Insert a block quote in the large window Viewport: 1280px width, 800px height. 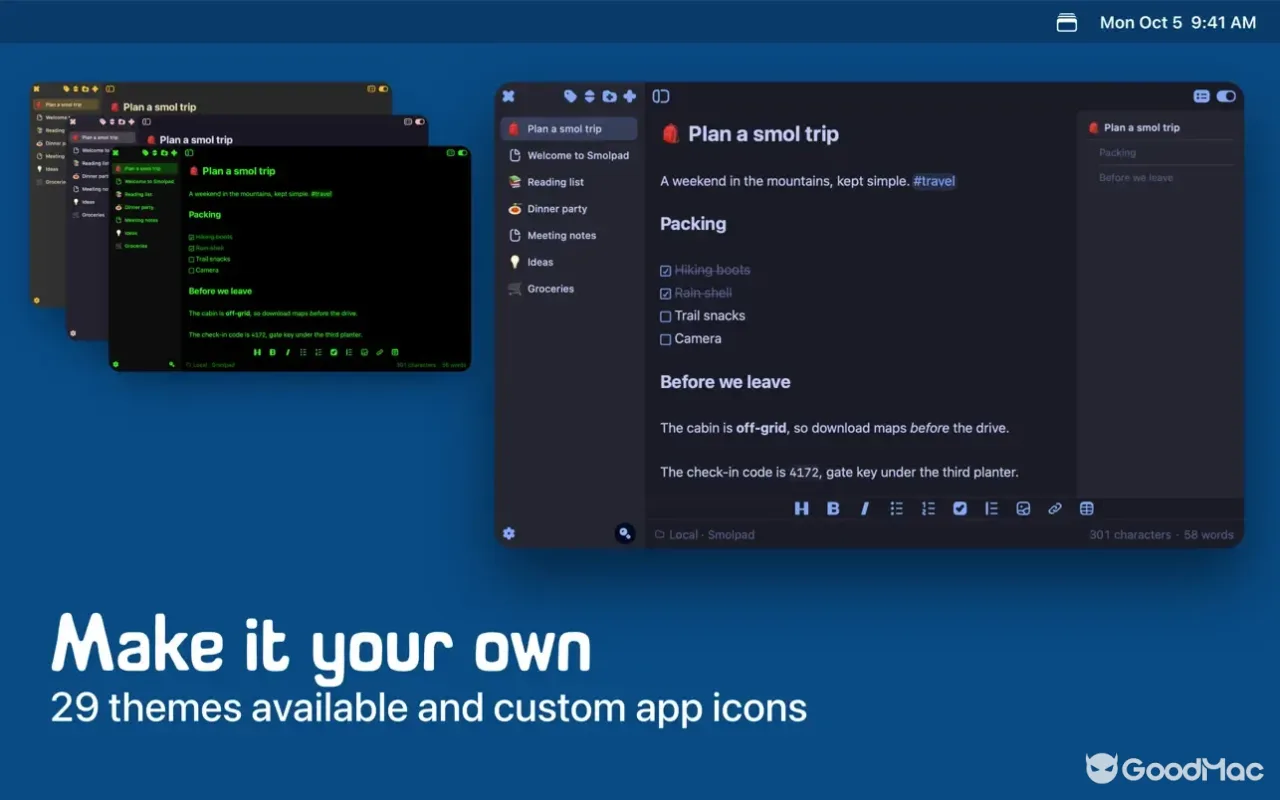(991, 508)
